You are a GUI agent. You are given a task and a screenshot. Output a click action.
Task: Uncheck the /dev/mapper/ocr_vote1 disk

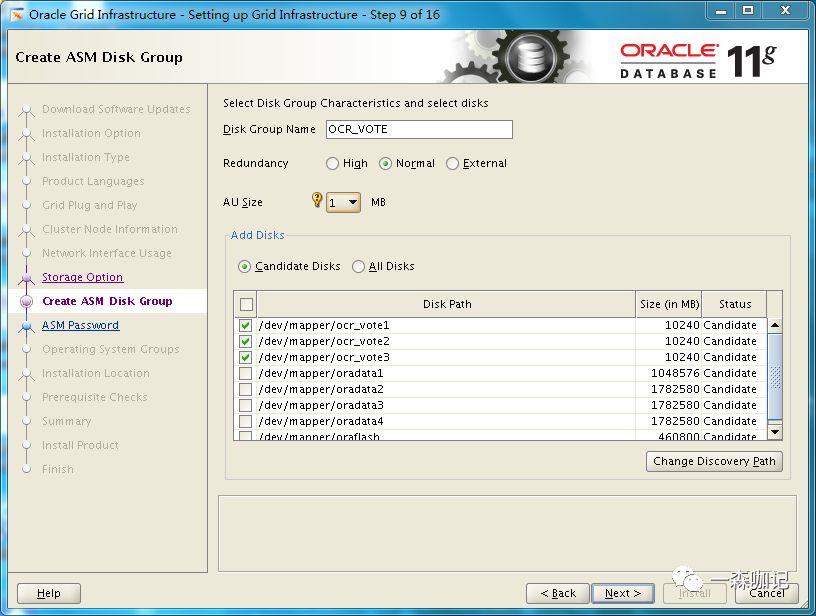[x=246, y=326]
